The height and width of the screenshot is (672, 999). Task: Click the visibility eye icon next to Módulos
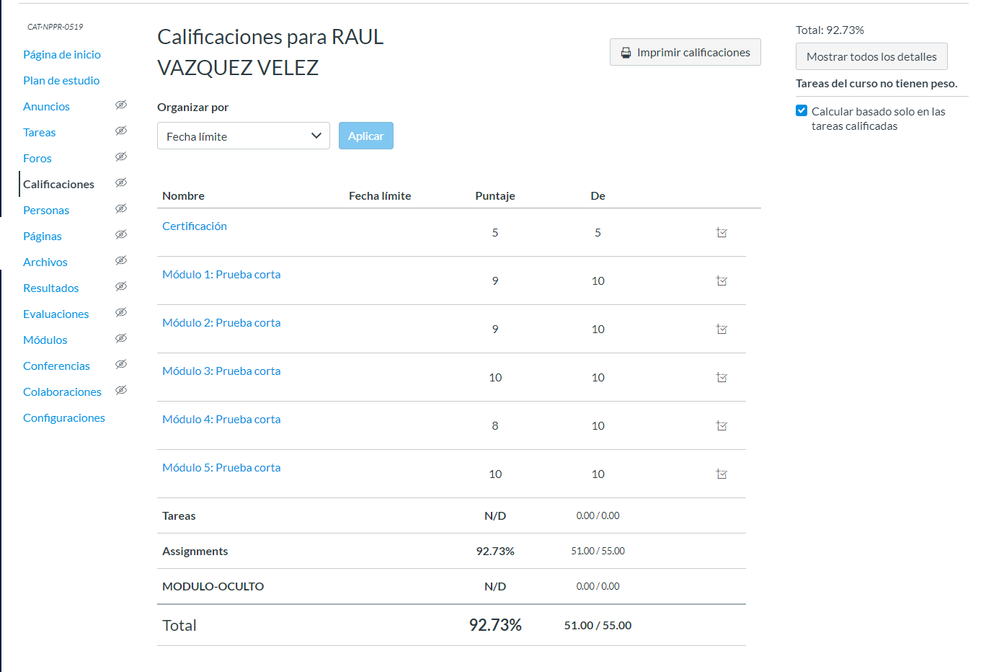pos(121,339)
